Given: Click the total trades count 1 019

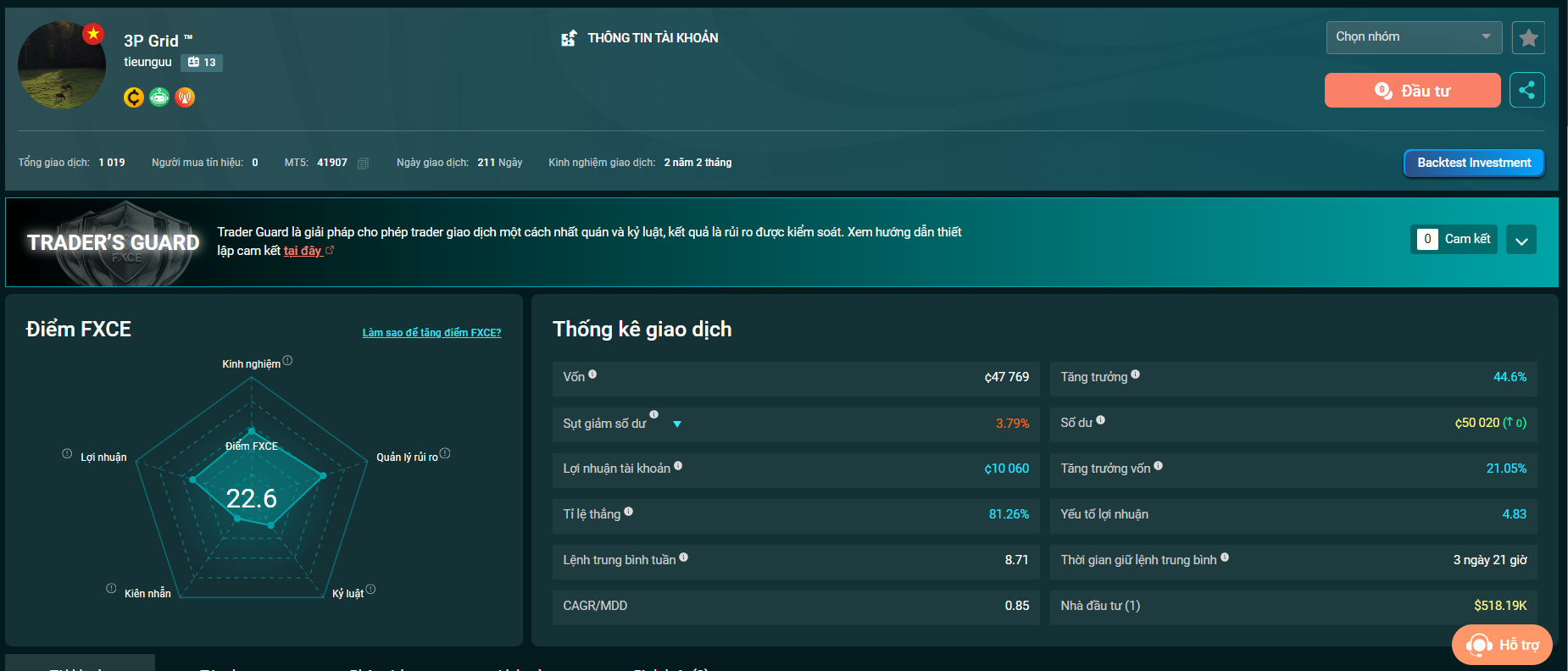Looking at the screenshot, I should click(x=112, y=163).
